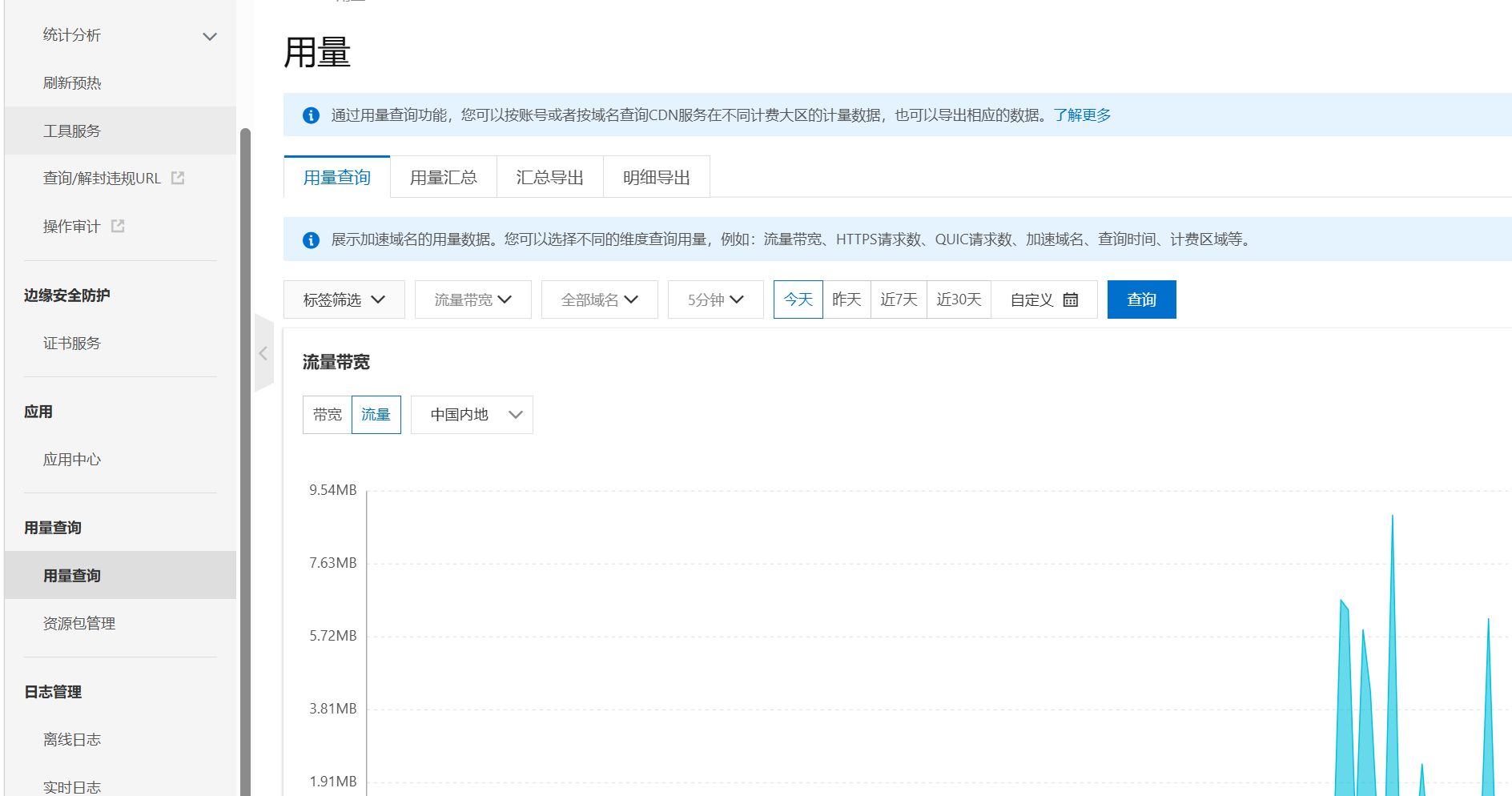The width and height of the screenshot is (1512, 796).
Task: Click the sidebar vertical scrollbar
Action: click(x=245, y=462)
